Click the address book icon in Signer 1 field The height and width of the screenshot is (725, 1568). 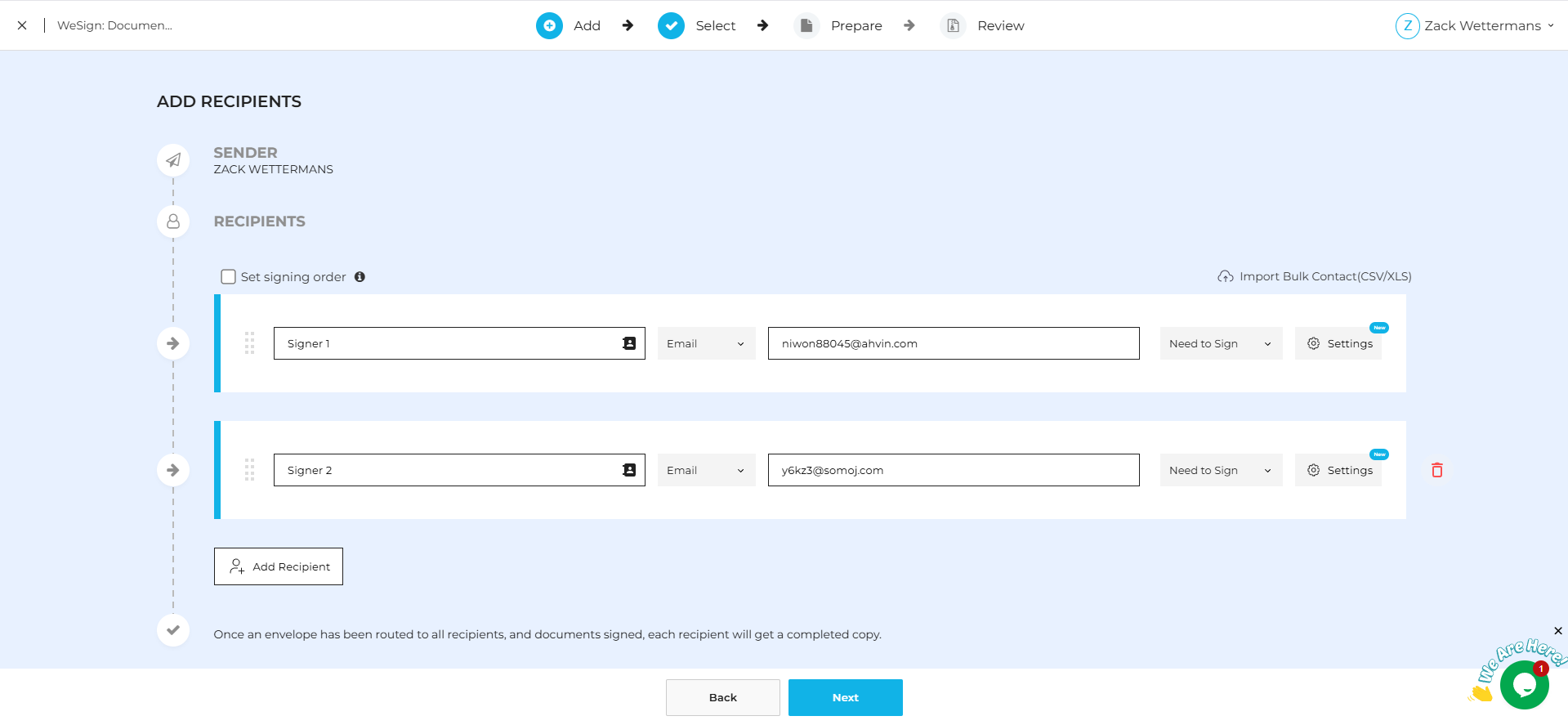coord(628,343)
